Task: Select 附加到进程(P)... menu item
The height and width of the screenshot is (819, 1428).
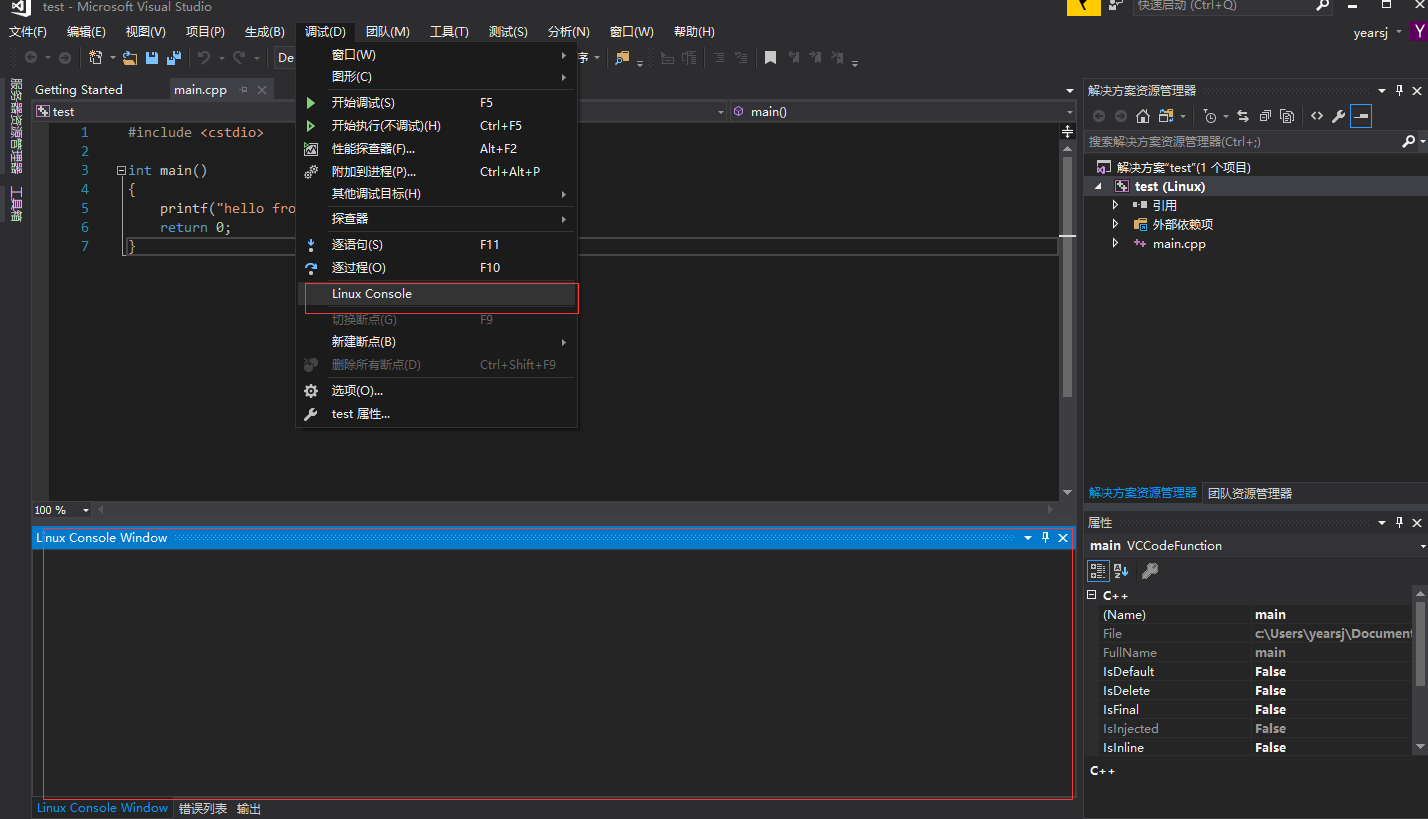Action: (x=436, y=172)
